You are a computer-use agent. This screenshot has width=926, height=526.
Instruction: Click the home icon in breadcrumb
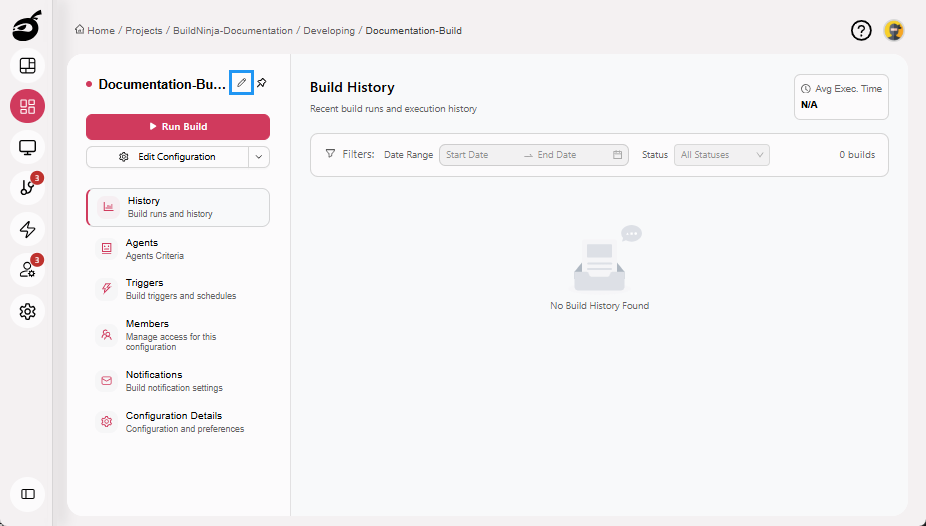(79, 30)
